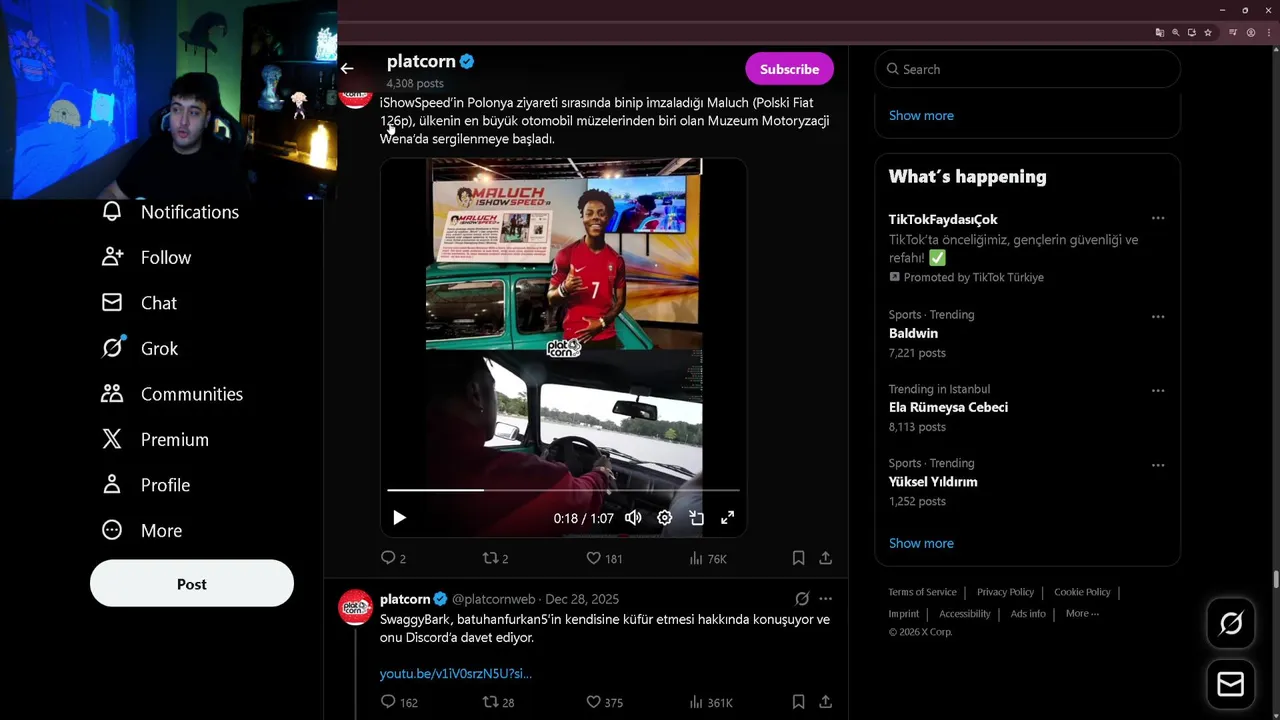
Task: Open browser translate icon
Action: point(1160,32)
